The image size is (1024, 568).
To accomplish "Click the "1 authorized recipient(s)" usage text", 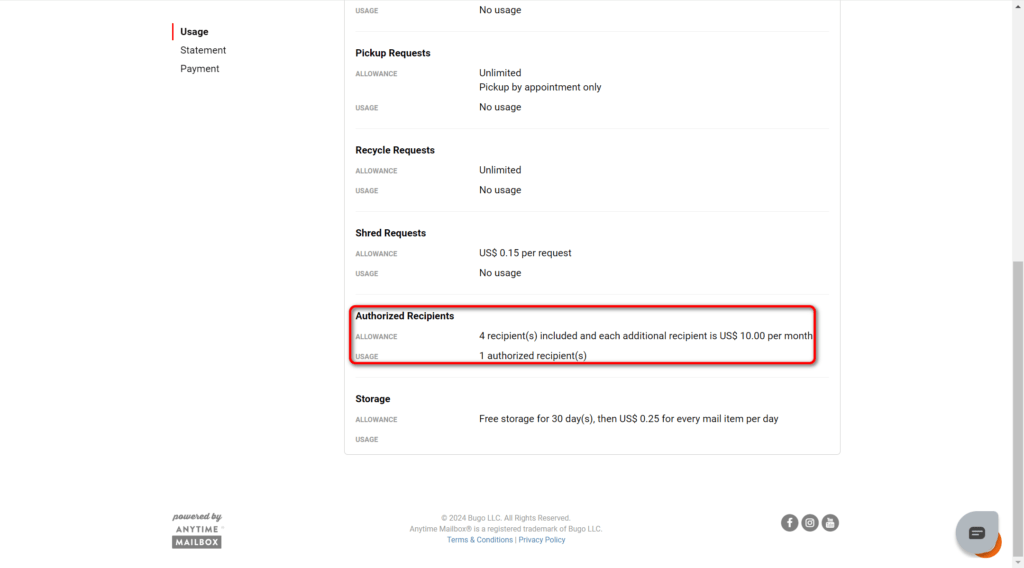I will [x=533, y=356].
